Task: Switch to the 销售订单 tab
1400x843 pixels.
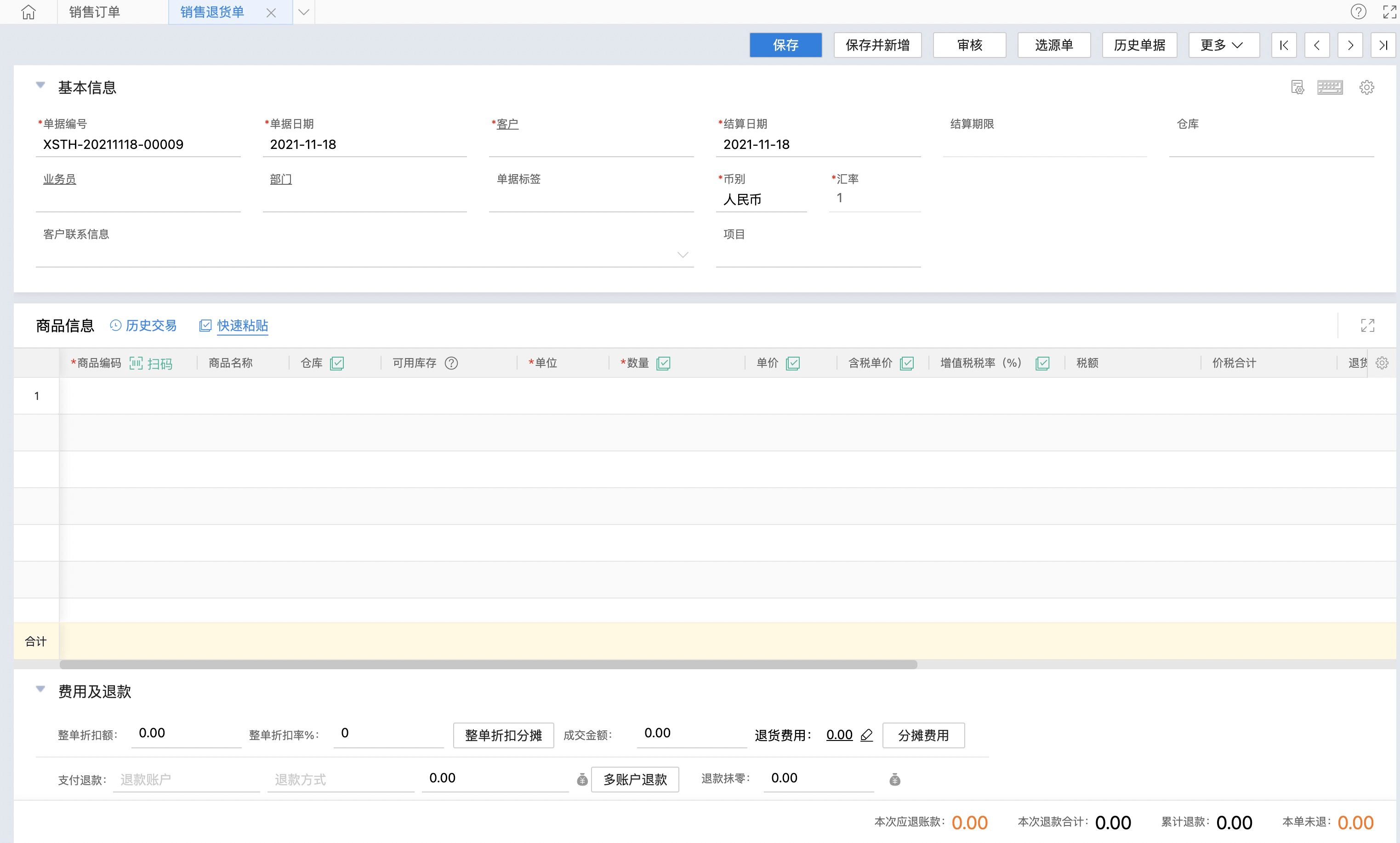Action: (95, 12)
